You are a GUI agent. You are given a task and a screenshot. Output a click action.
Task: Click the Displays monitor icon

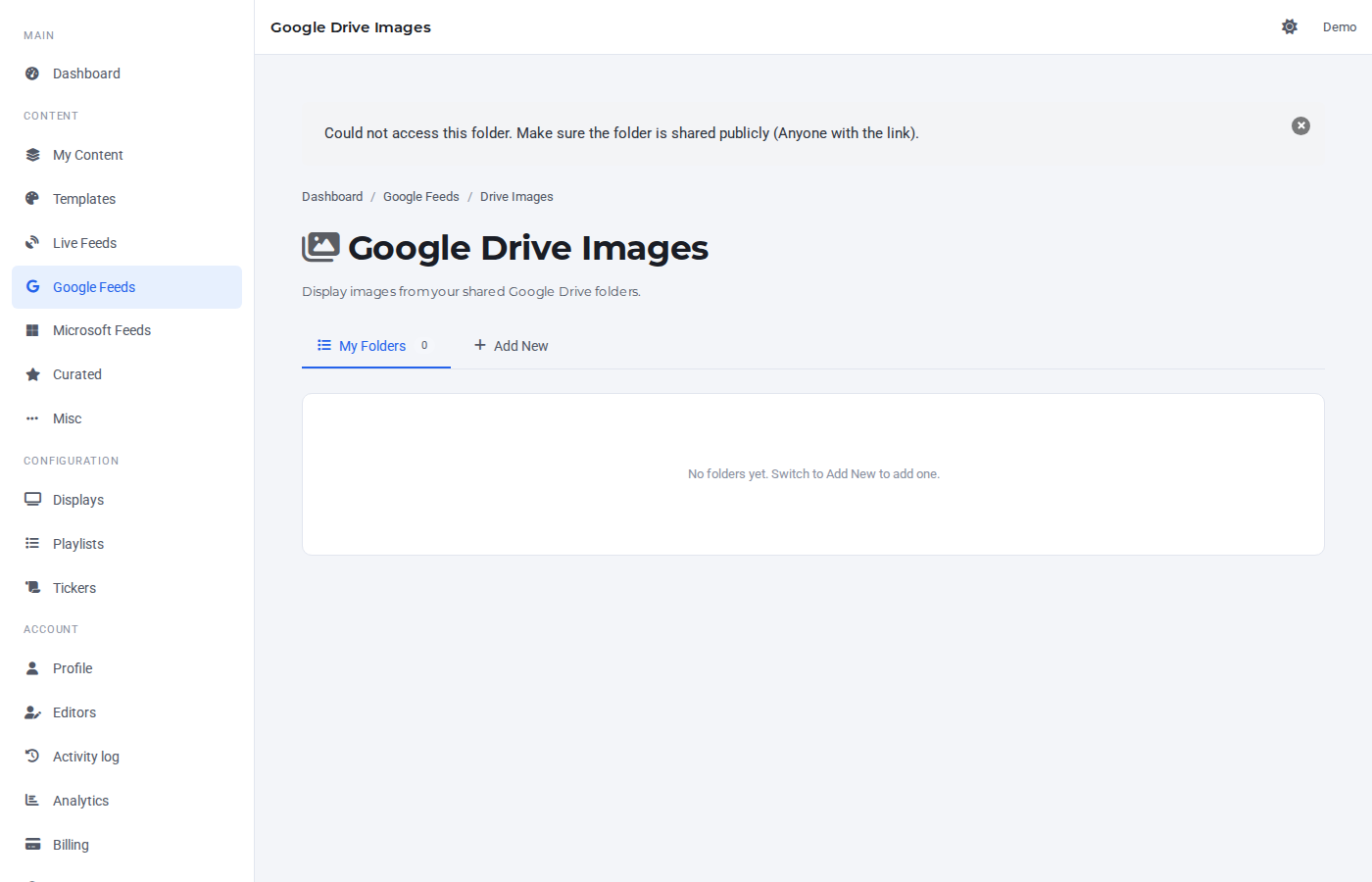32,499
